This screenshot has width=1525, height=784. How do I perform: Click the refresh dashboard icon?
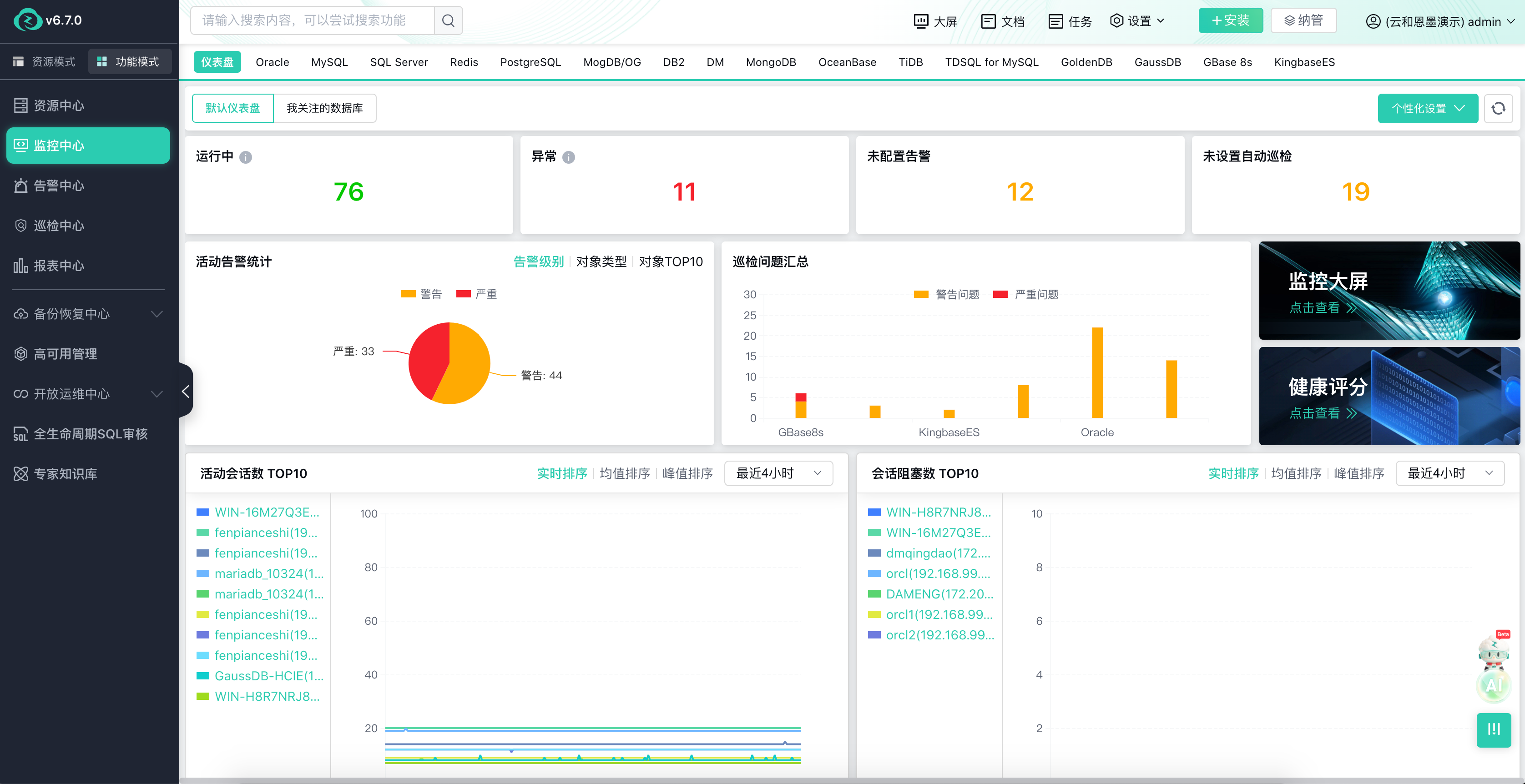(x=1498, y=108)
